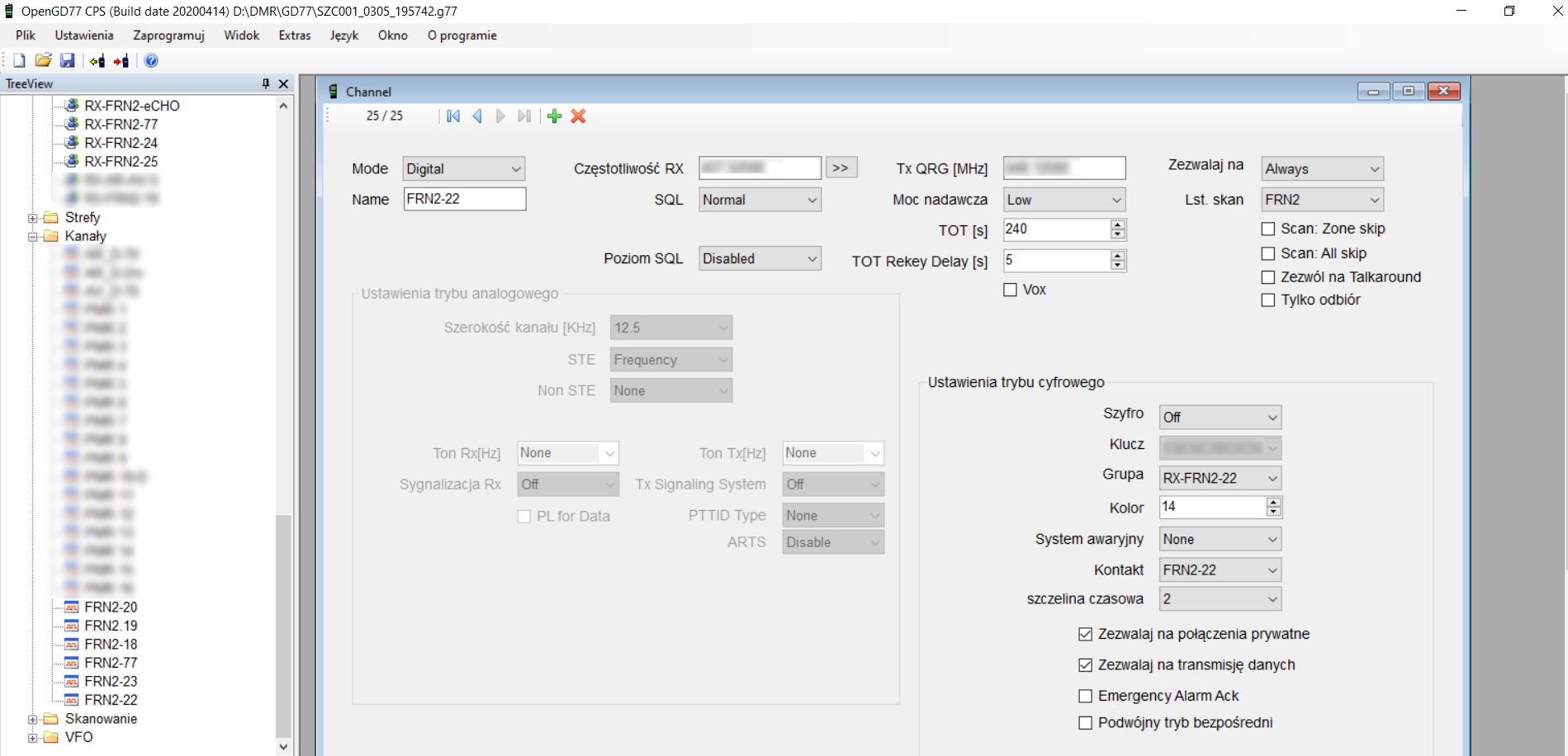The image size is (1568, 756).
Task: Enable Zezwól na Talkaround checkbox
Action: pyautogui.click(x=1268, y=277)
